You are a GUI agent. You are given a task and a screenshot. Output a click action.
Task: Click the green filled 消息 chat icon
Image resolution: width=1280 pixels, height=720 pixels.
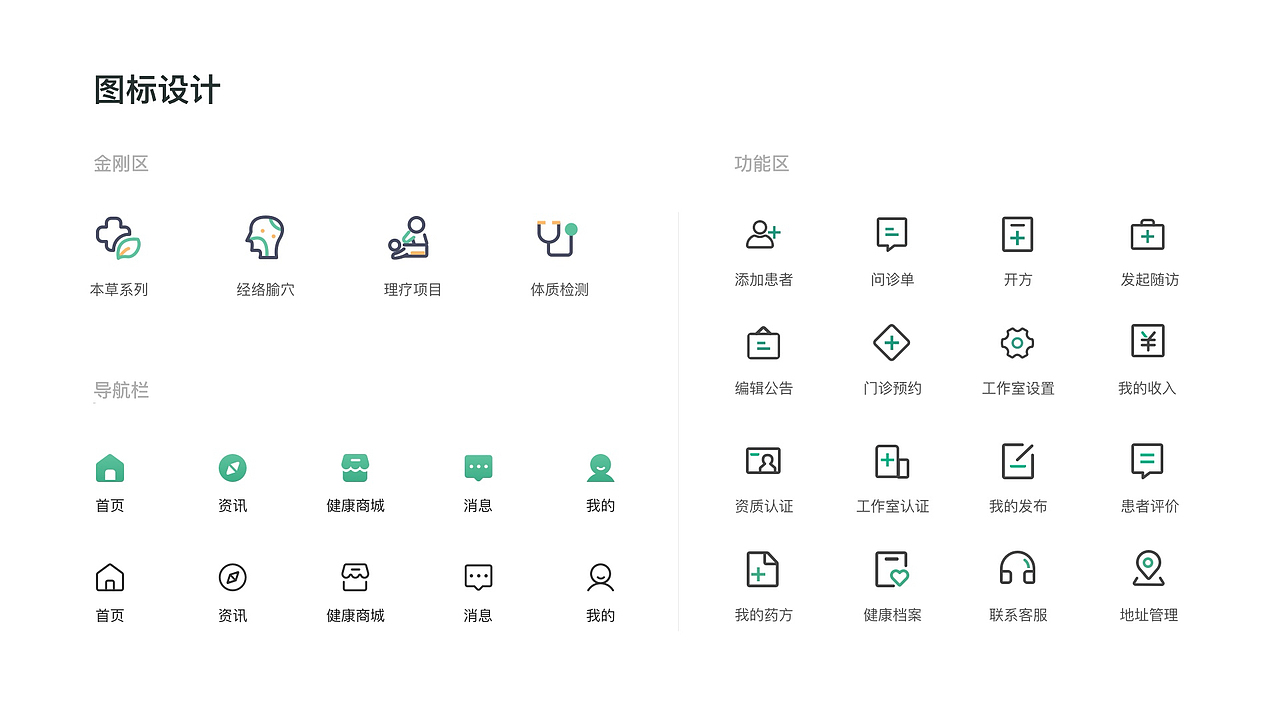click(478, 468)
